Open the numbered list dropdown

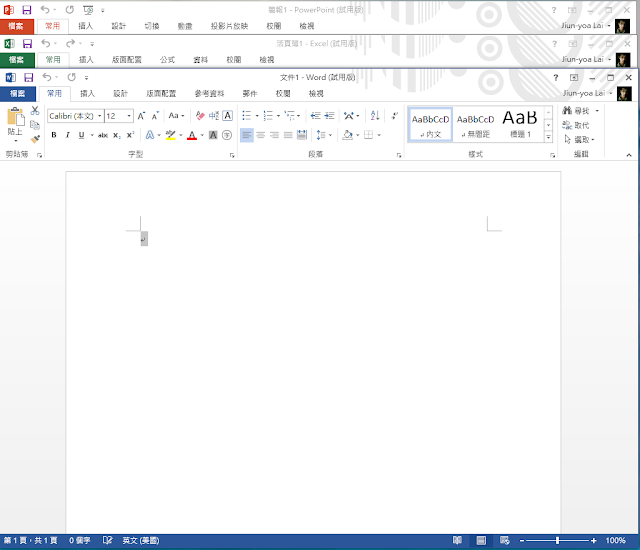click(278, 116)
